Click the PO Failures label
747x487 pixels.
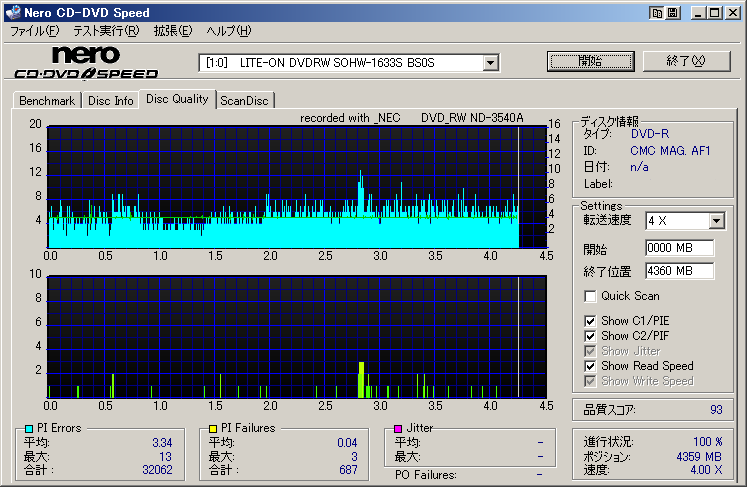(x=425, y=475)
